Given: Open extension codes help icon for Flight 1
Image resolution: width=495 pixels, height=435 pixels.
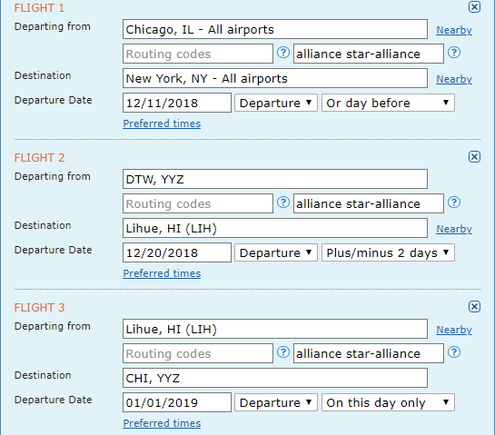Looking at the screenshot, I should coord(454,52).
